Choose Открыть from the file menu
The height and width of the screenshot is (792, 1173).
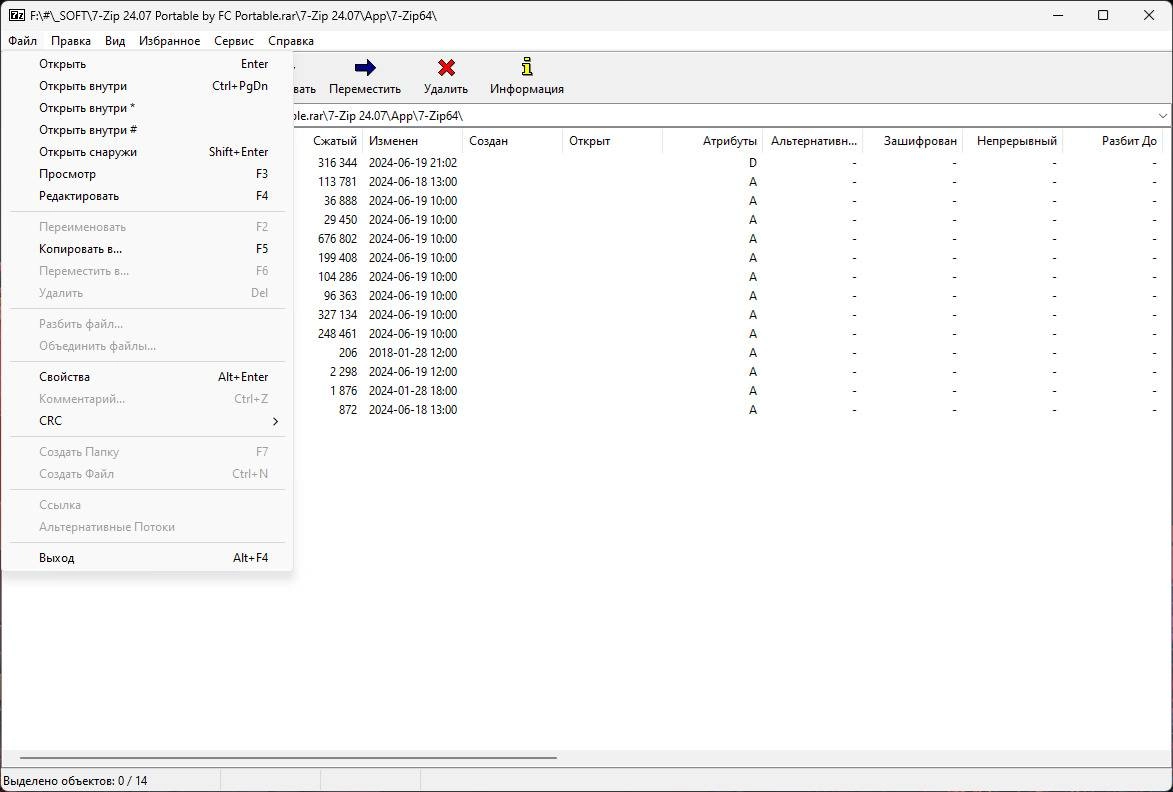tap(147, 64)
